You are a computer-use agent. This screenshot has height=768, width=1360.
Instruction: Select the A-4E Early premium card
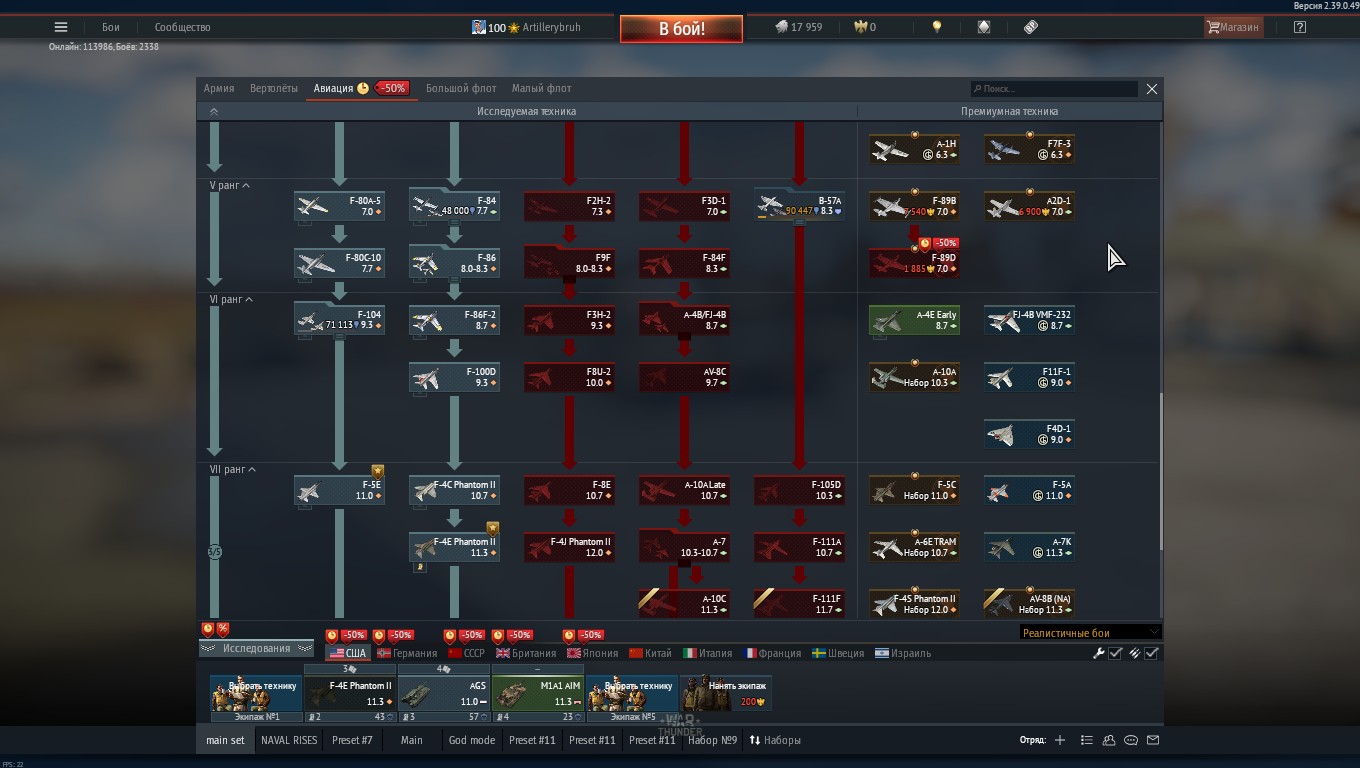pyautogui.click(x=914, y=320)
